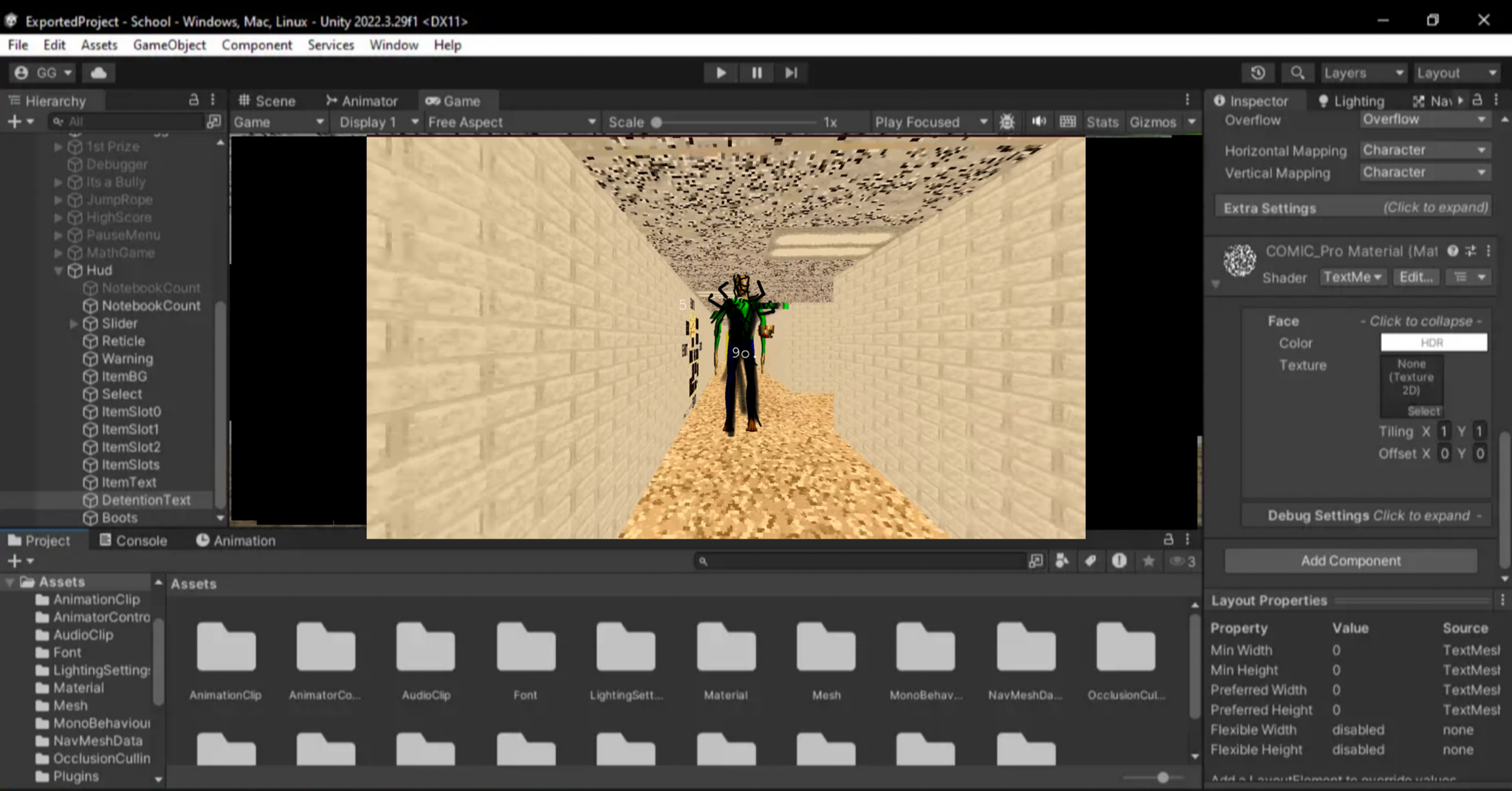Open the GG account dropdown
Image resolution: width=1512 pixels, height=791 pixels.
coord(44,73)
